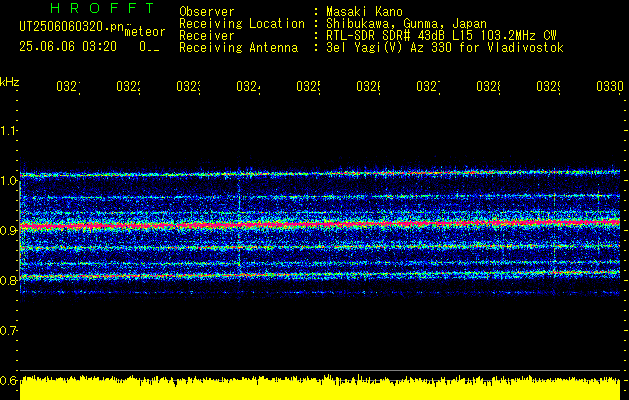Click the 'Observer' field label

(207, 12)
